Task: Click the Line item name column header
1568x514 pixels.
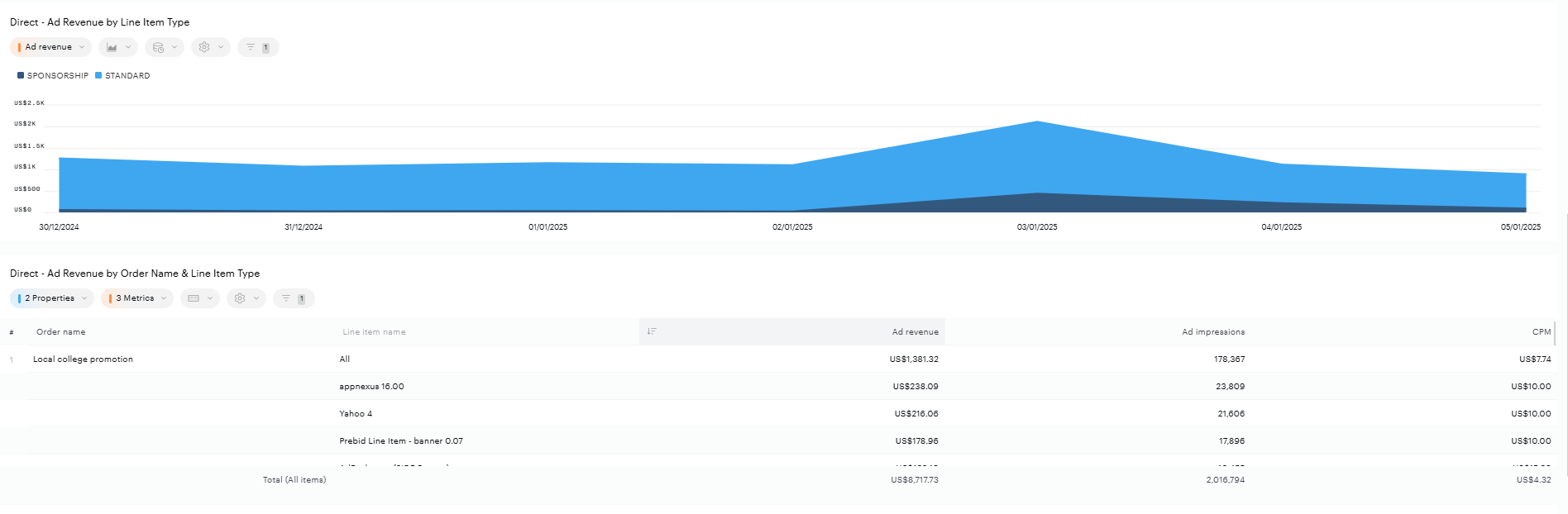Action: (x=374, y=332)
